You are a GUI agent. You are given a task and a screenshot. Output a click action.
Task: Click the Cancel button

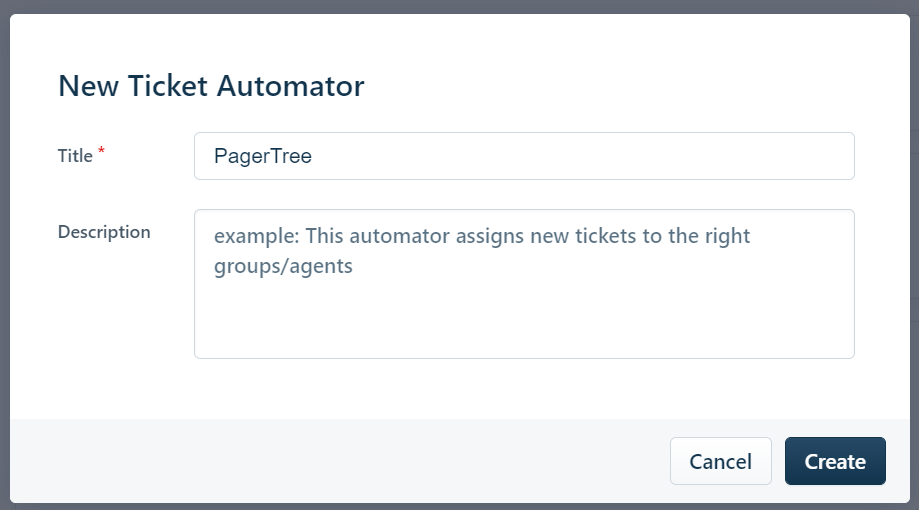[720, 461]
